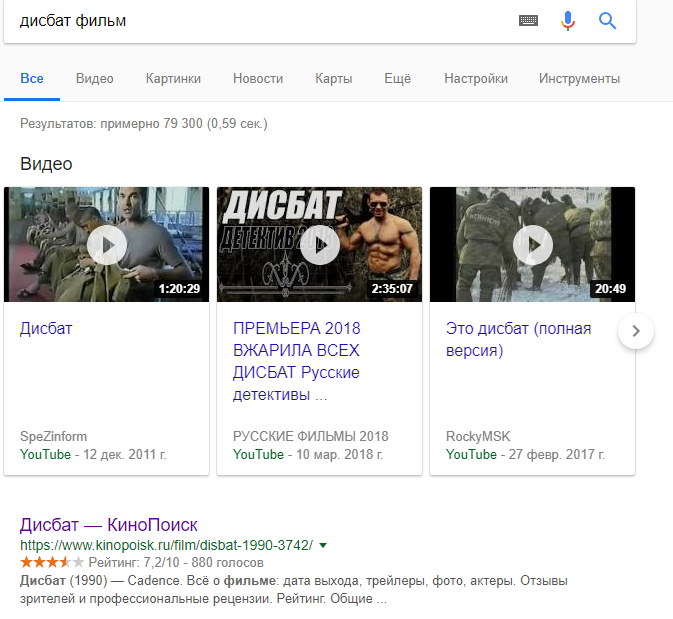This screenshot has height=619, width=673.
Task: Open the 'Дисбат' video title link
Action: (x=46, y=329)
